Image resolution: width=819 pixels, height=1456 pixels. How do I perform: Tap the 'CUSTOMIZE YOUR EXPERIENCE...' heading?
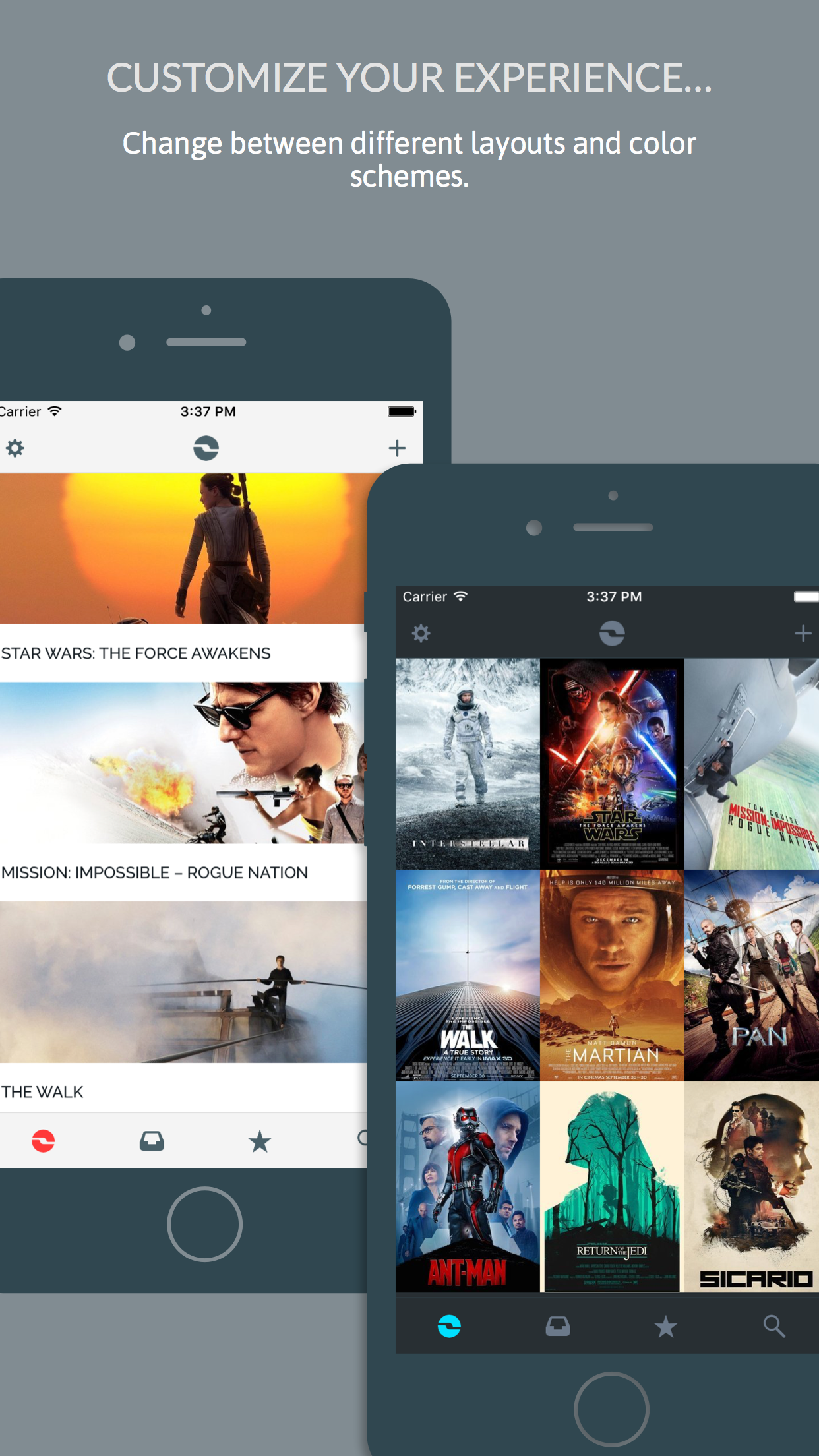409,78
